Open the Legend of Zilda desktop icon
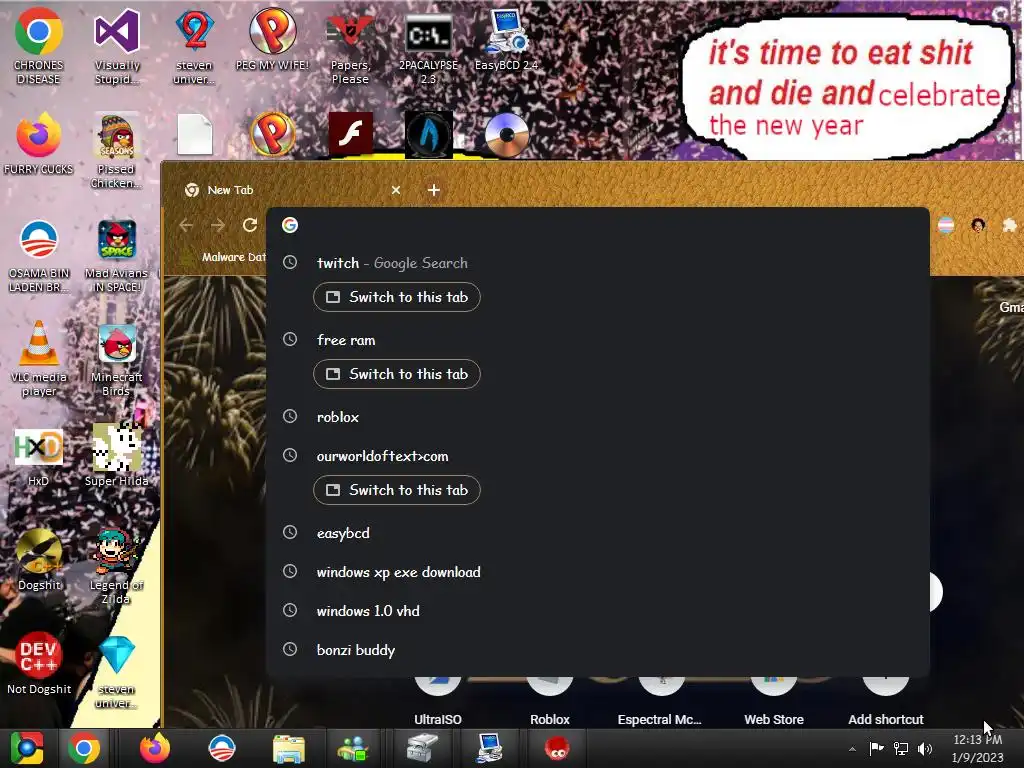 click(x=116, y=566)
